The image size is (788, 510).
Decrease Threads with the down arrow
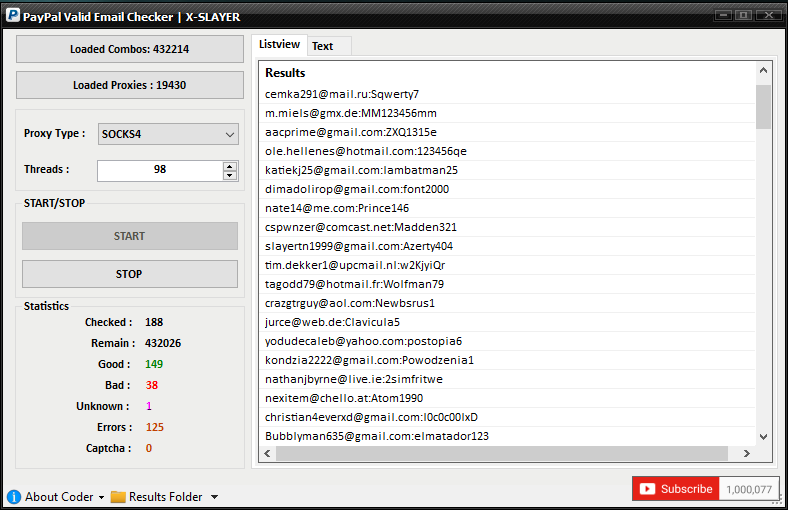pyautogui.click(x=230, y=175)
